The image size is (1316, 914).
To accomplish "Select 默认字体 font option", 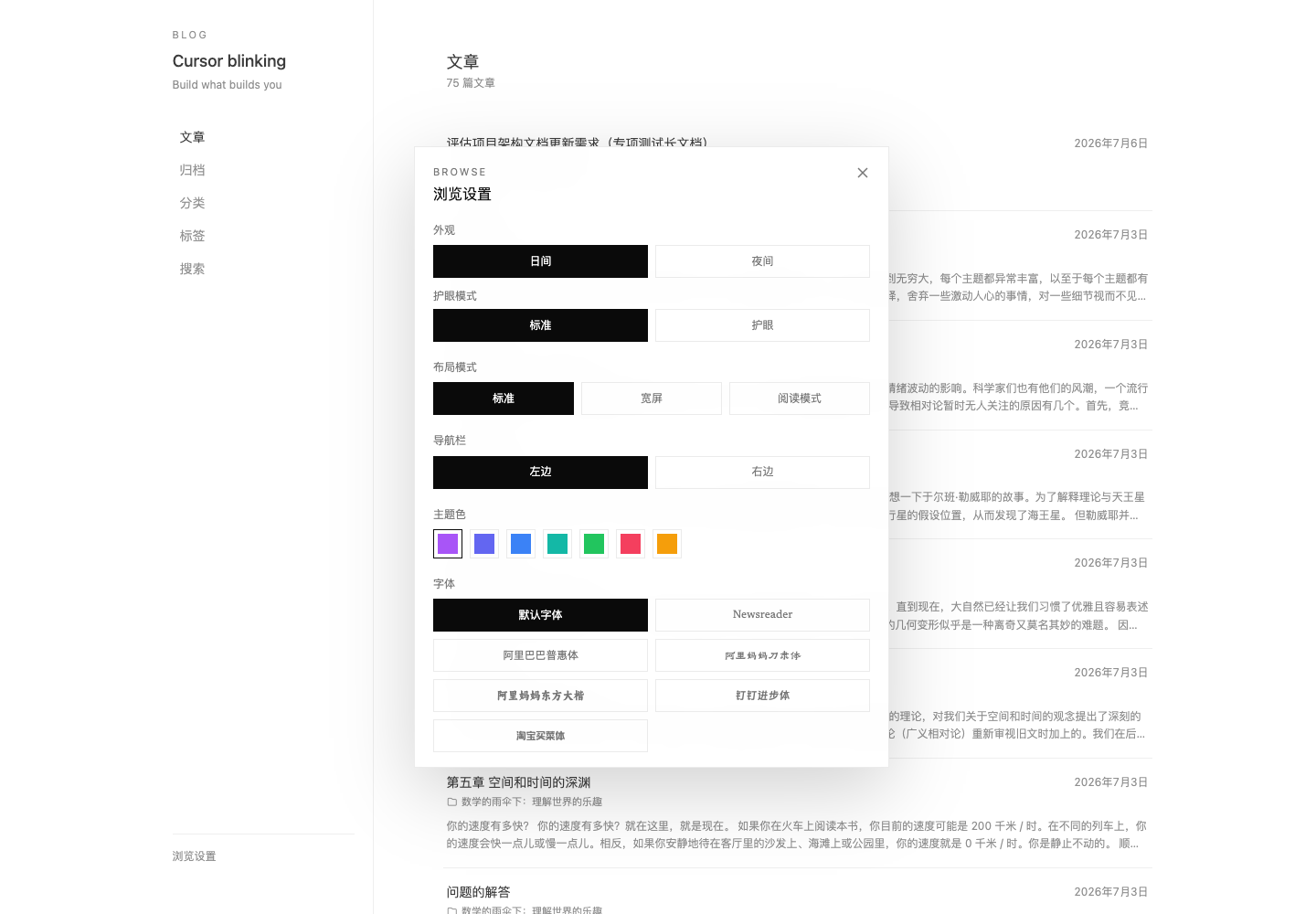I will tap(540, 615).
